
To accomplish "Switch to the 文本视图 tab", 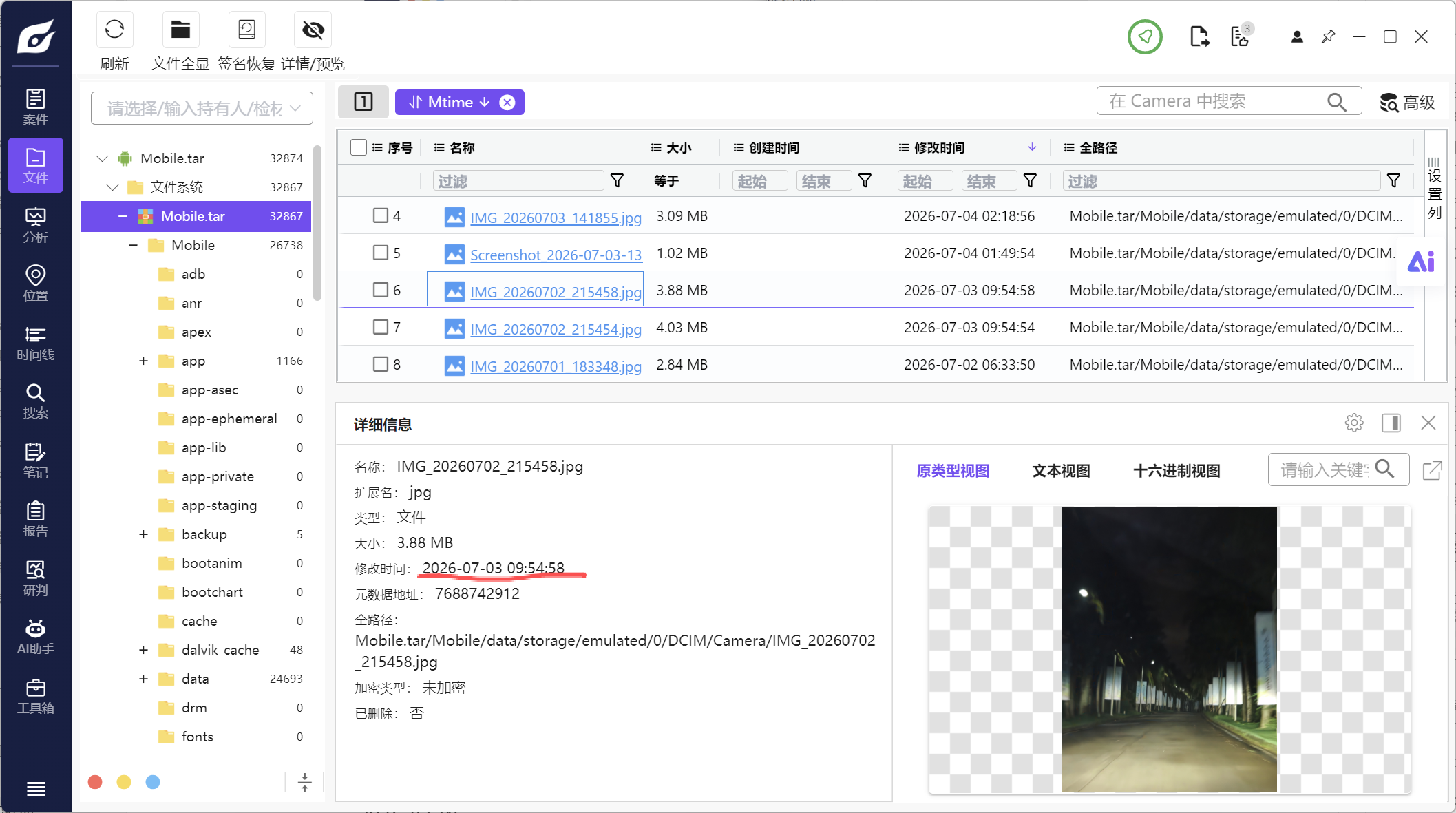I will point(1061,471).
